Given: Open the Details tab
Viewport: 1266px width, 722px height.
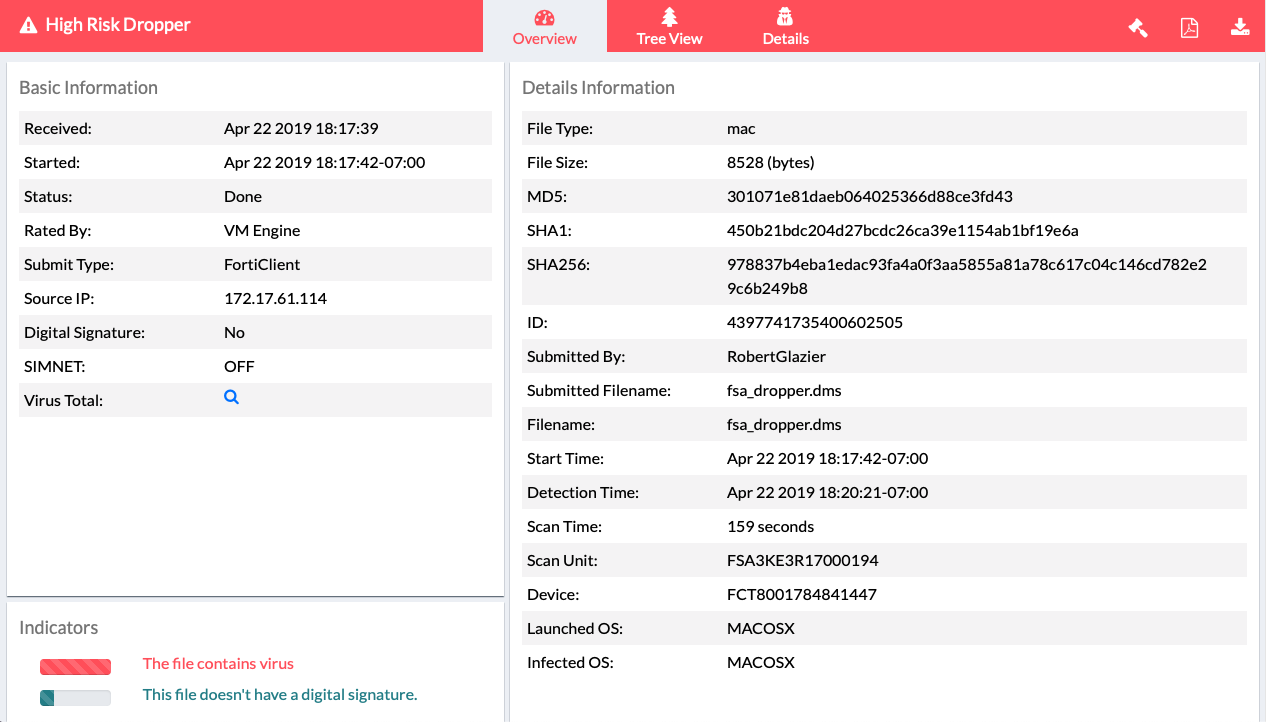Looking at the screenshot, I should (785, 27).
